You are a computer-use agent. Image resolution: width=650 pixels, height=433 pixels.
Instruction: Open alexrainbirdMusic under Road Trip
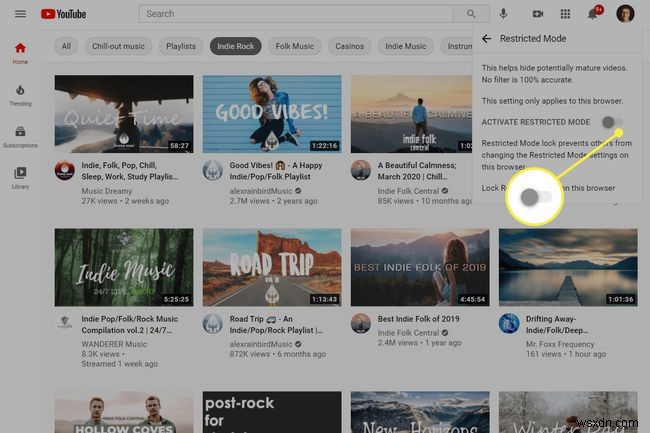(x=261, y=344)
